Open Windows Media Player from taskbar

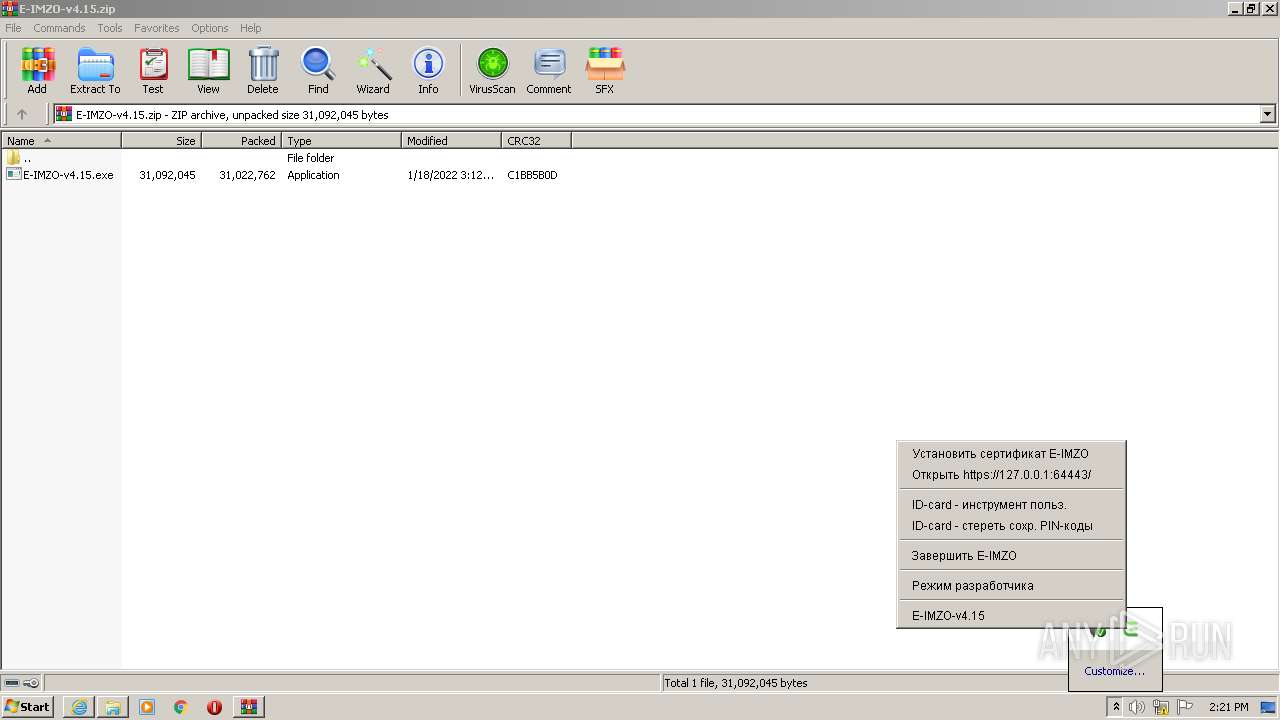click(147, 707)
